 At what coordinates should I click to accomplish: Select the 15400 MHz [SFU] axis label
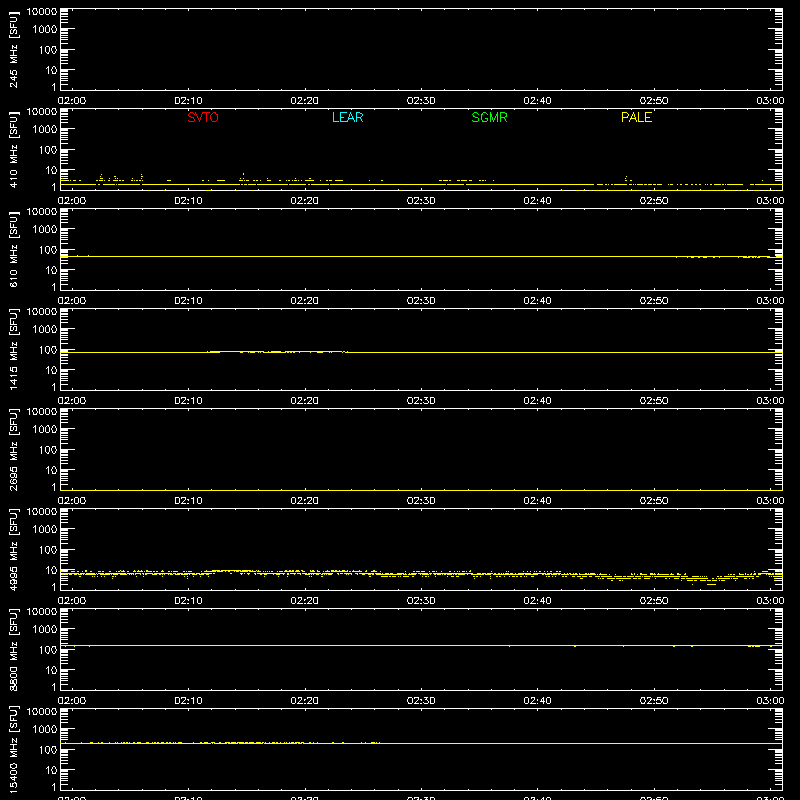point(13,750)
